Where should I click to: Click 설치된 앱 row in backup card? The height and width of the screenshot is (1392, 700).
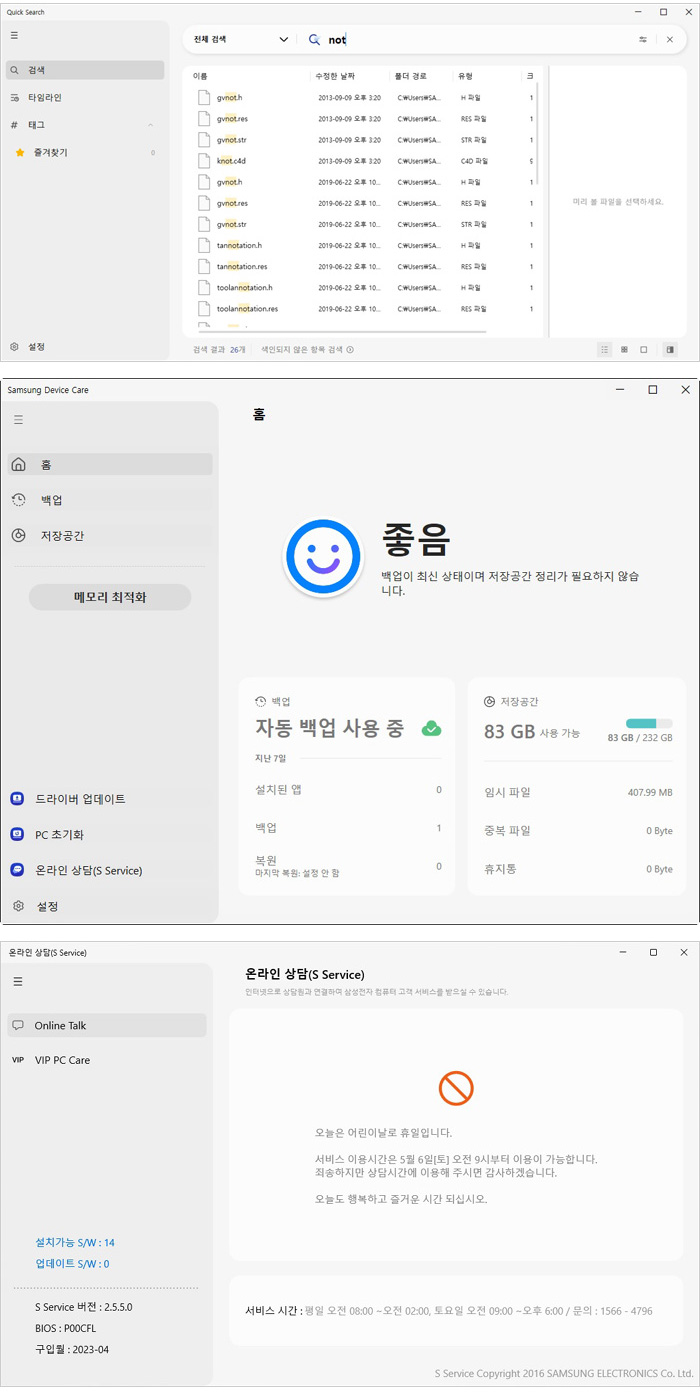(348, 790)
